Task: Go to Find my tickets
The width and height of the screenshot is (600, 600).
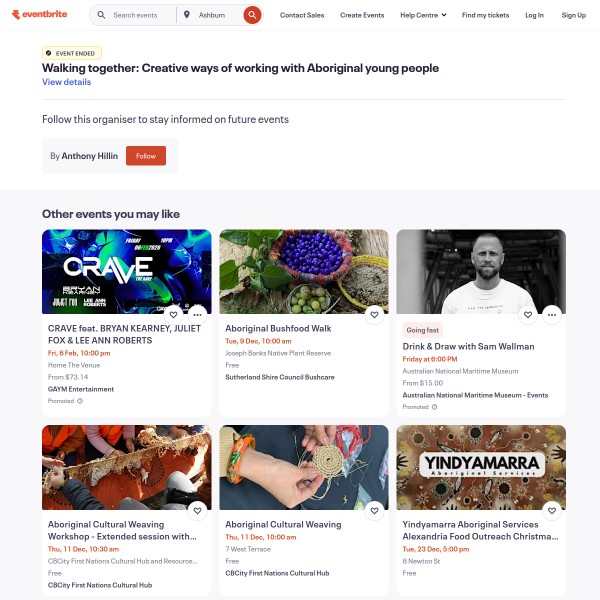Action: (485, 15)
